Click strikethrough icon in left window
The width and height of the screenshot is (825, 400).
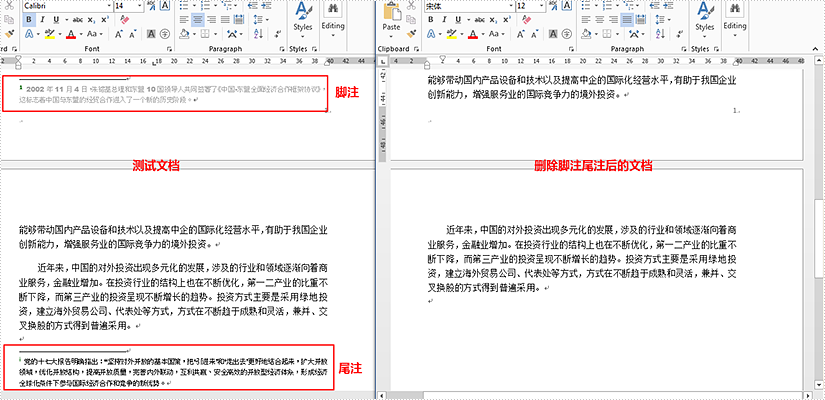pyautogui.click(x=76, y=20)
